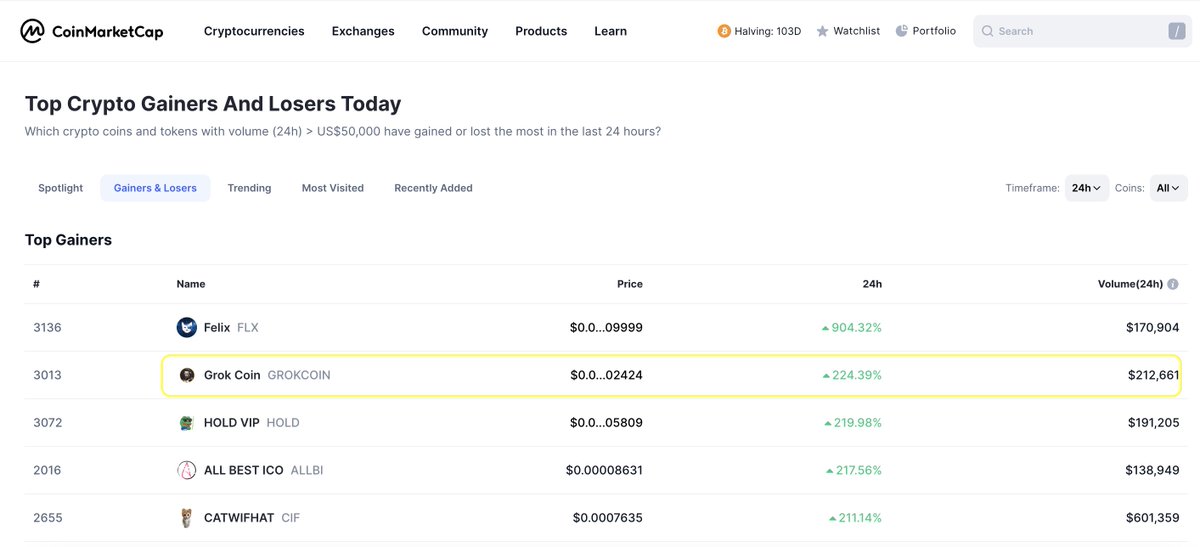The image size is (1200, 547).
Task: Click the Bitcoin halving countdown icon
Action: click(724, 31)
